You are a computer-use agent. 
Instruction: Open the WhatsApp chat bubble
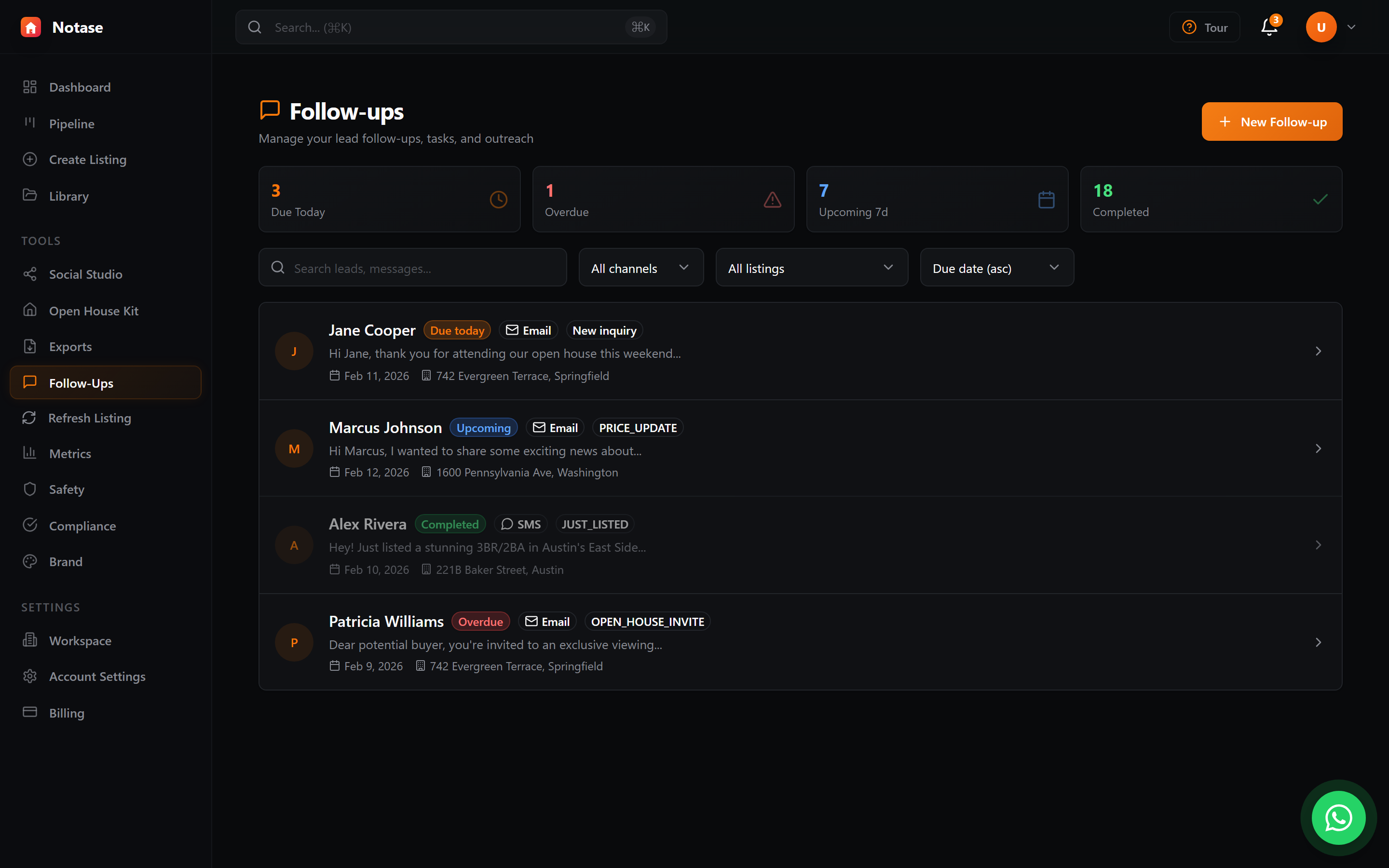(1338, 818)
